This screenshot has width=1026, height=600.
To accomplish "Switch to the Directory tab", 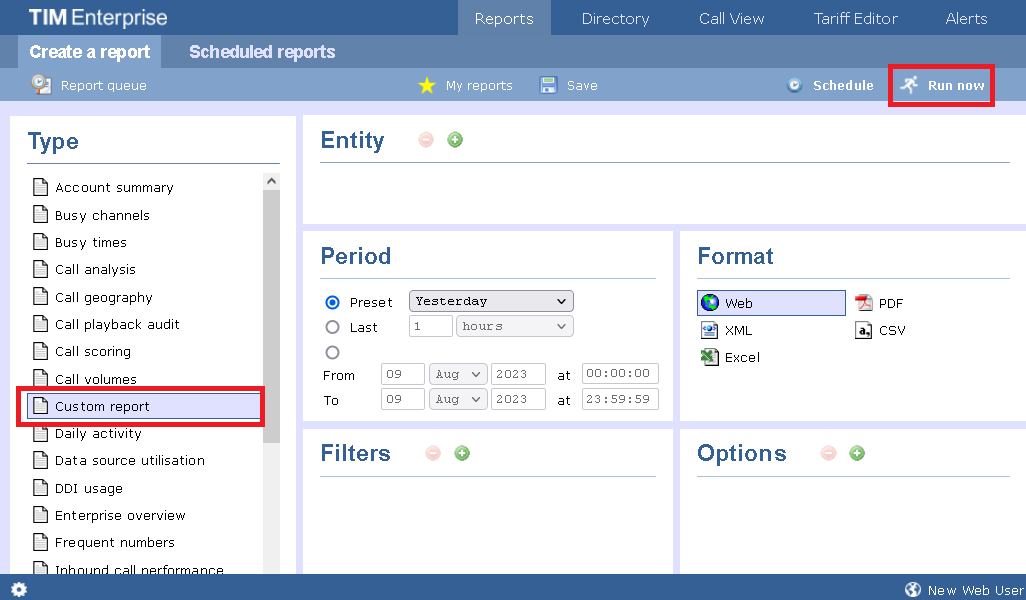I will [x=615, y=18].
